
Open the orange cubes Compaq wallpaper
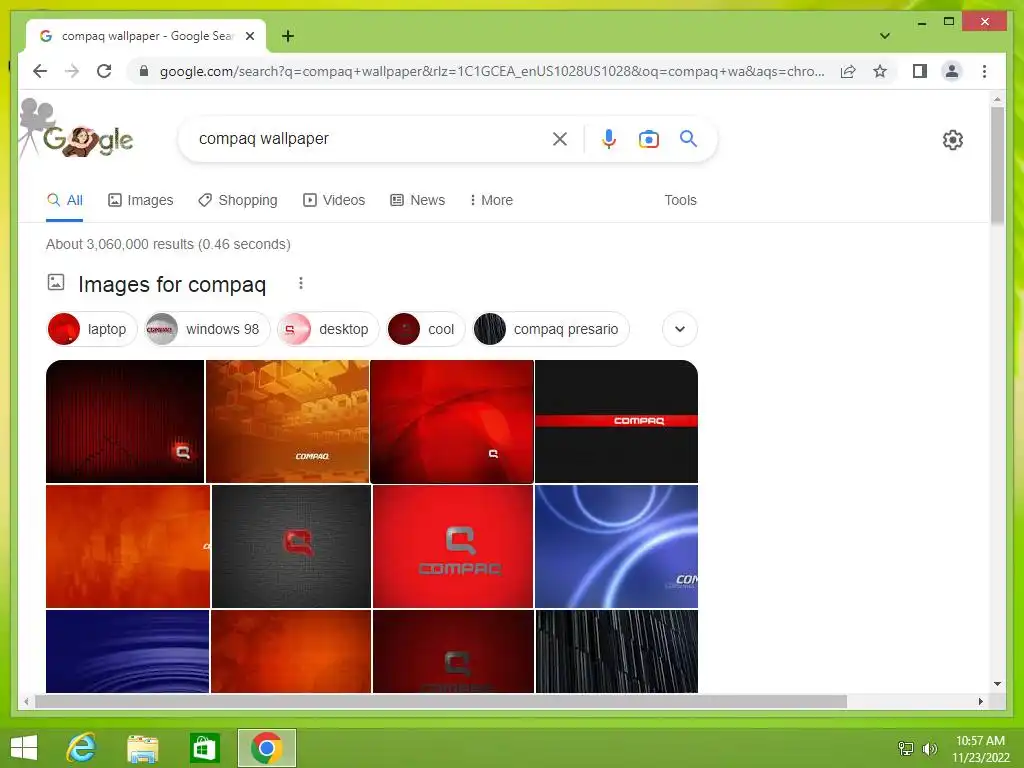click(287, 421)
